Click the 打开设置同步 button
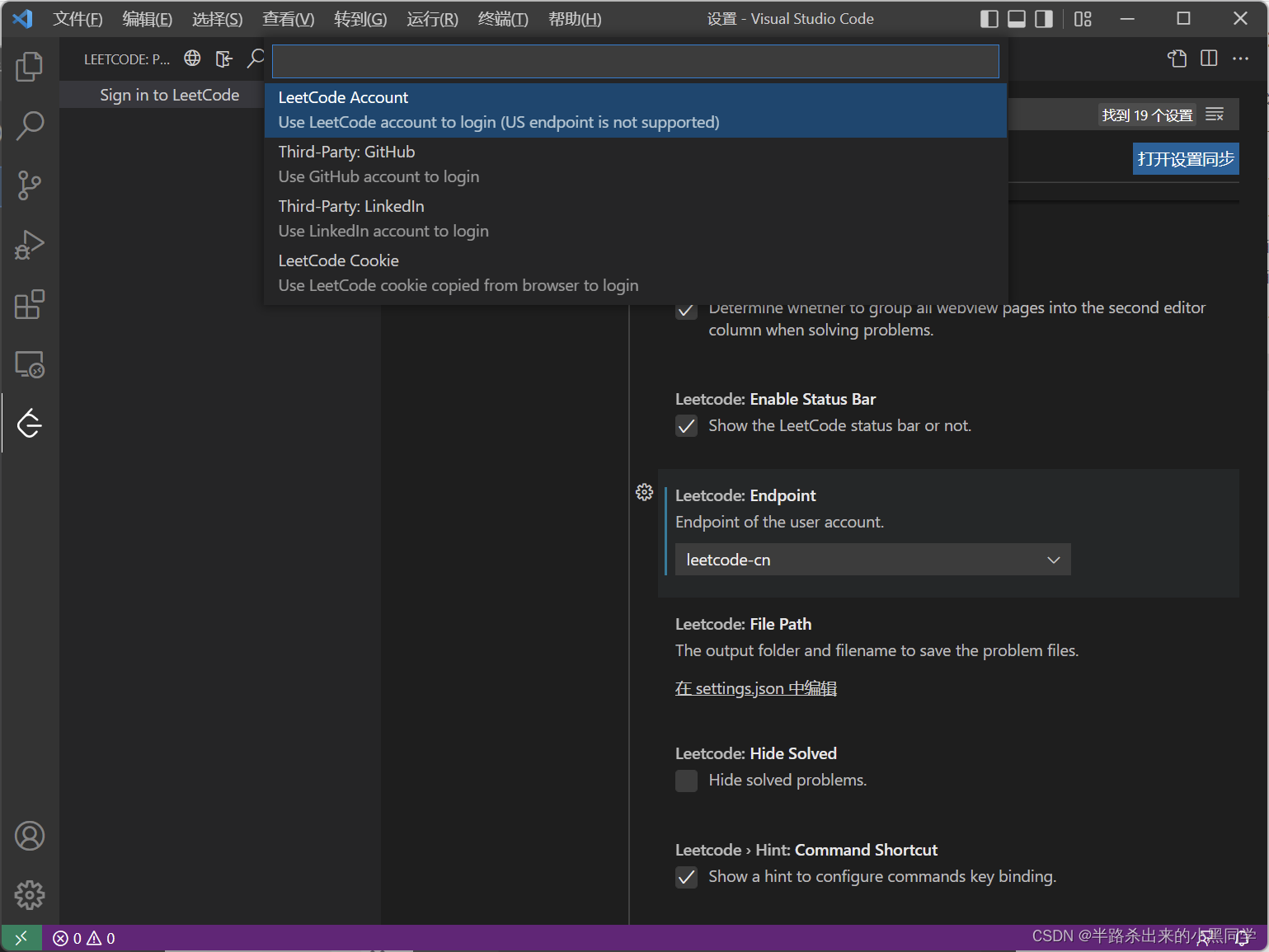The height and width of the screenshot is (952, 1269). point(1185,158)
